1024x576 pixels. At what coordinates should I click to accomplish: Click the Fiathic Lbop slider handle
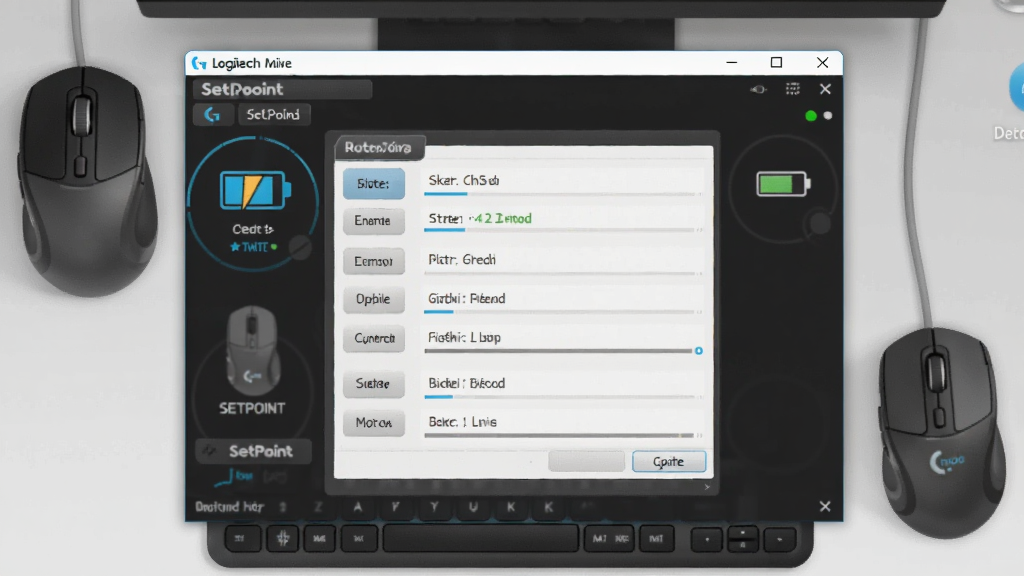pyautogui.click(x=698, y=351)
